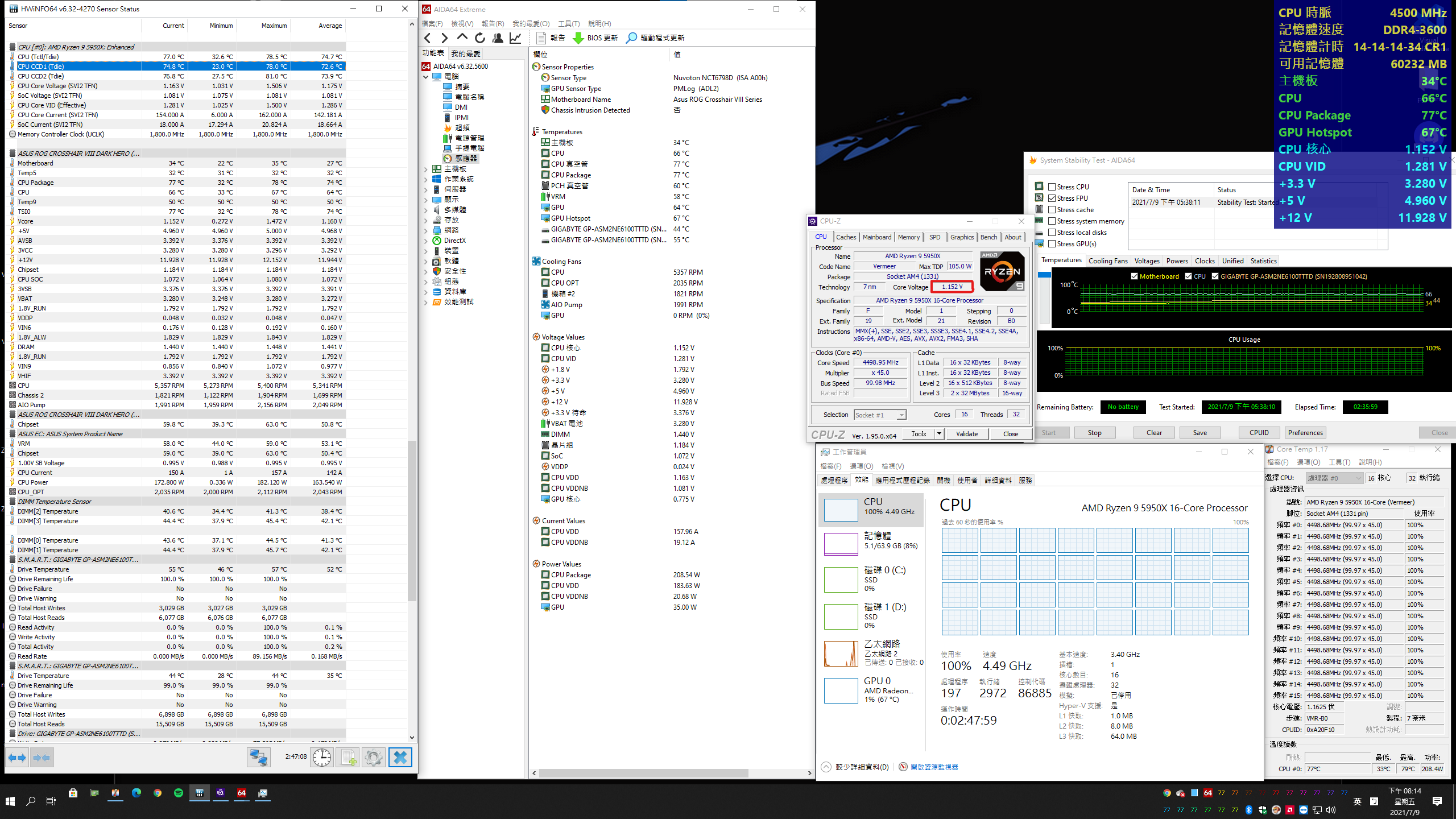Switch to CPU-Z Mainboard tab
This screenshot has height=819, width=1456.
[877, 237]
